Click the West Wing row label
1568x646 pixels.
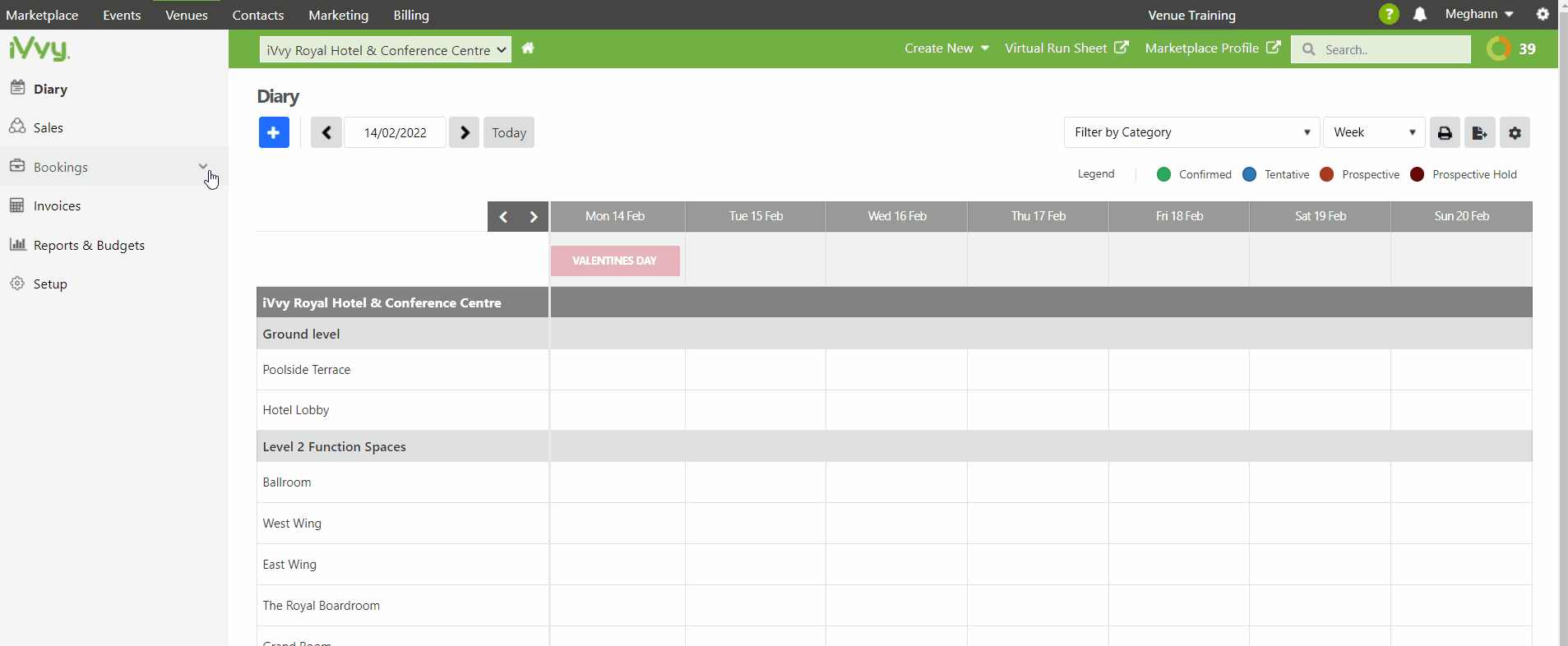pos(292,524)
